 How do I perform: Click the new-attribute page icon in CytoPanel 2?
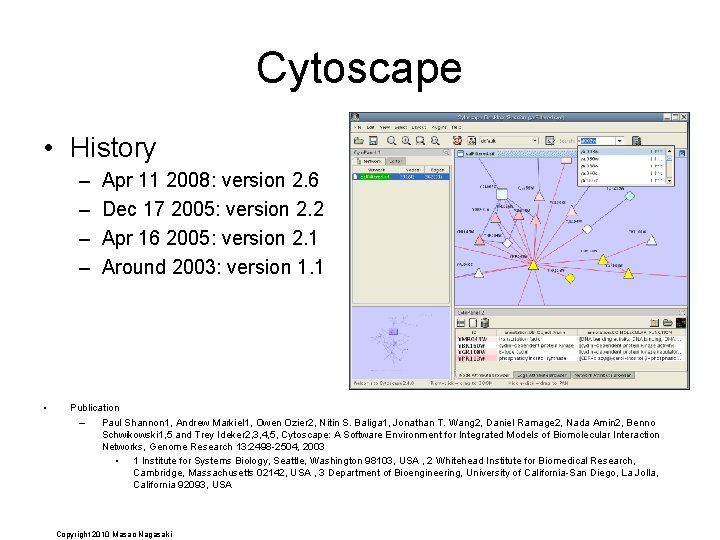[x=473, y=323]
